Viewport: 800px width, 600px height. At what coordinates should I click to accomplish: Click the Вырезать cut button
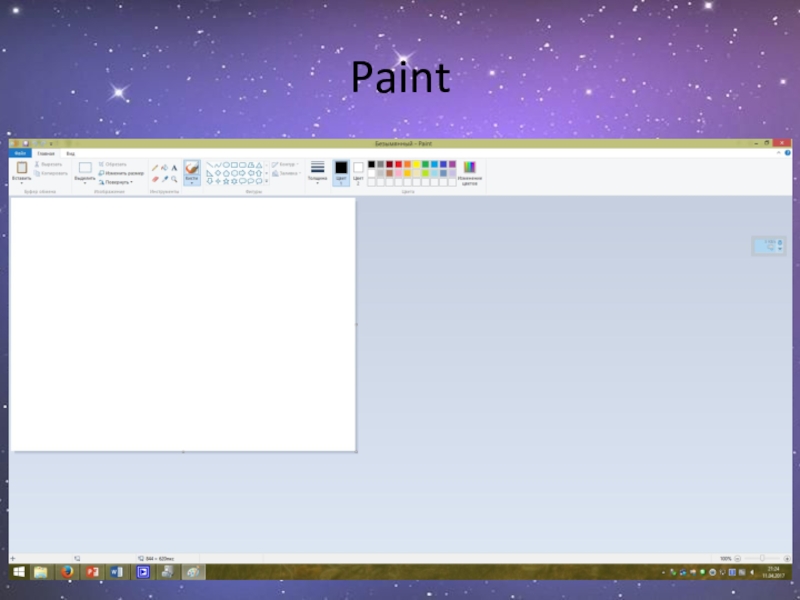(x=48, y=164)
